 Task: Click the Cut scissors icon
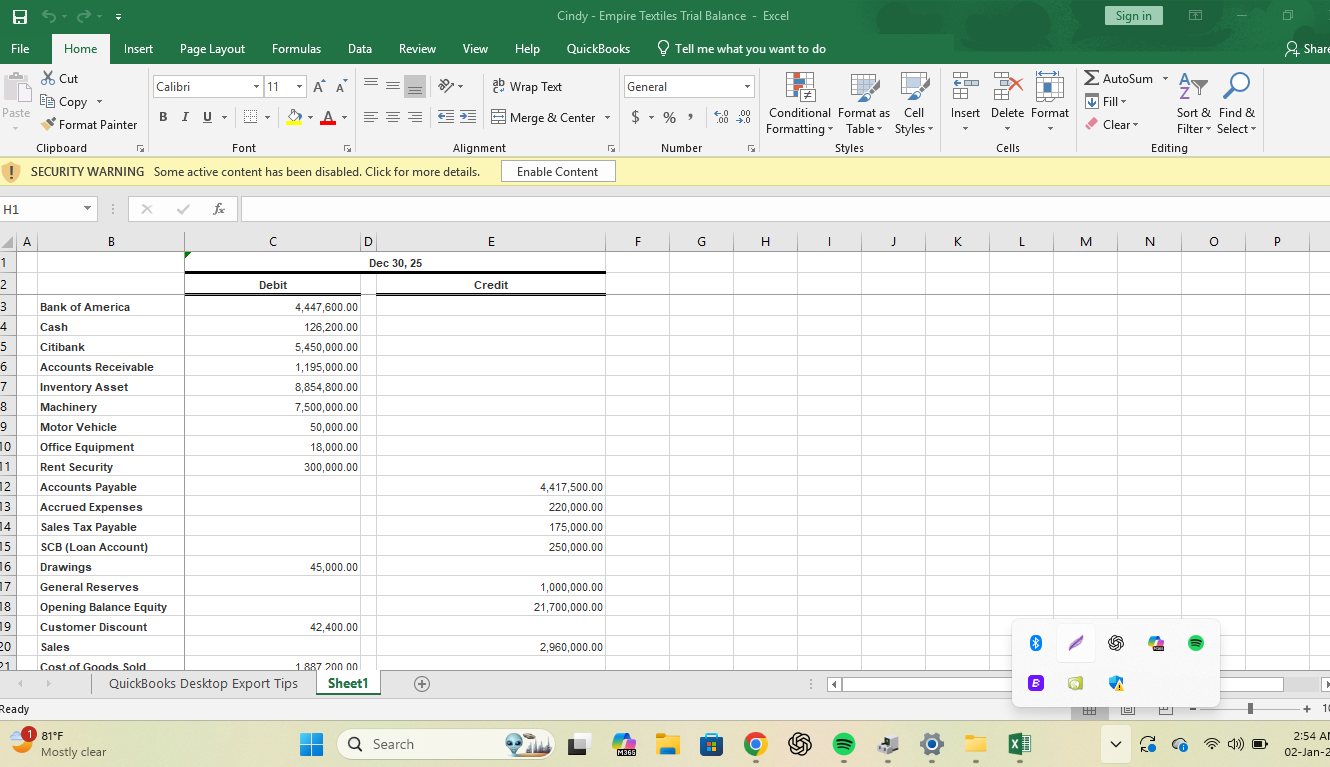pos(48,78)
